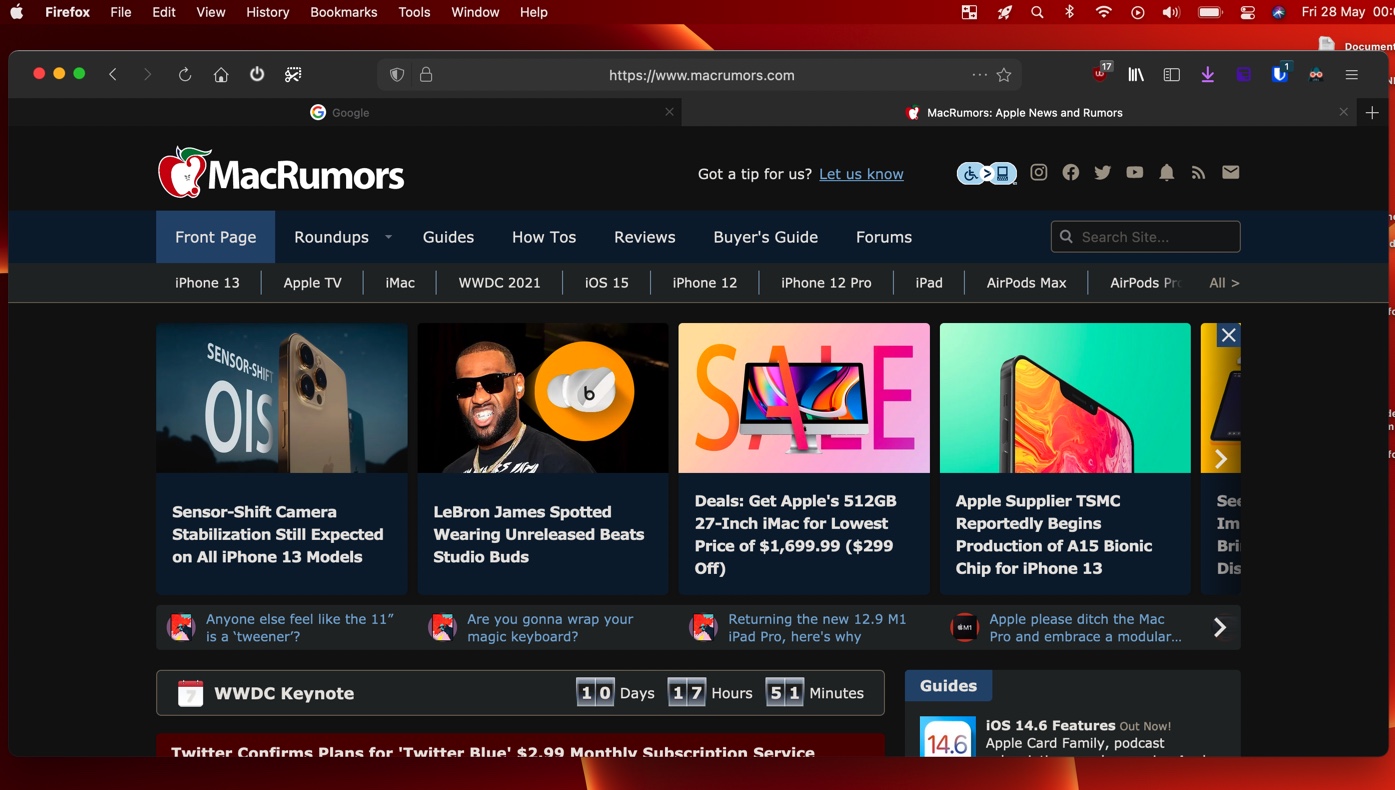Open the Buyer's Guide nav item
This screenshot has width=1395, height=790.
click(x=766, y=237)
